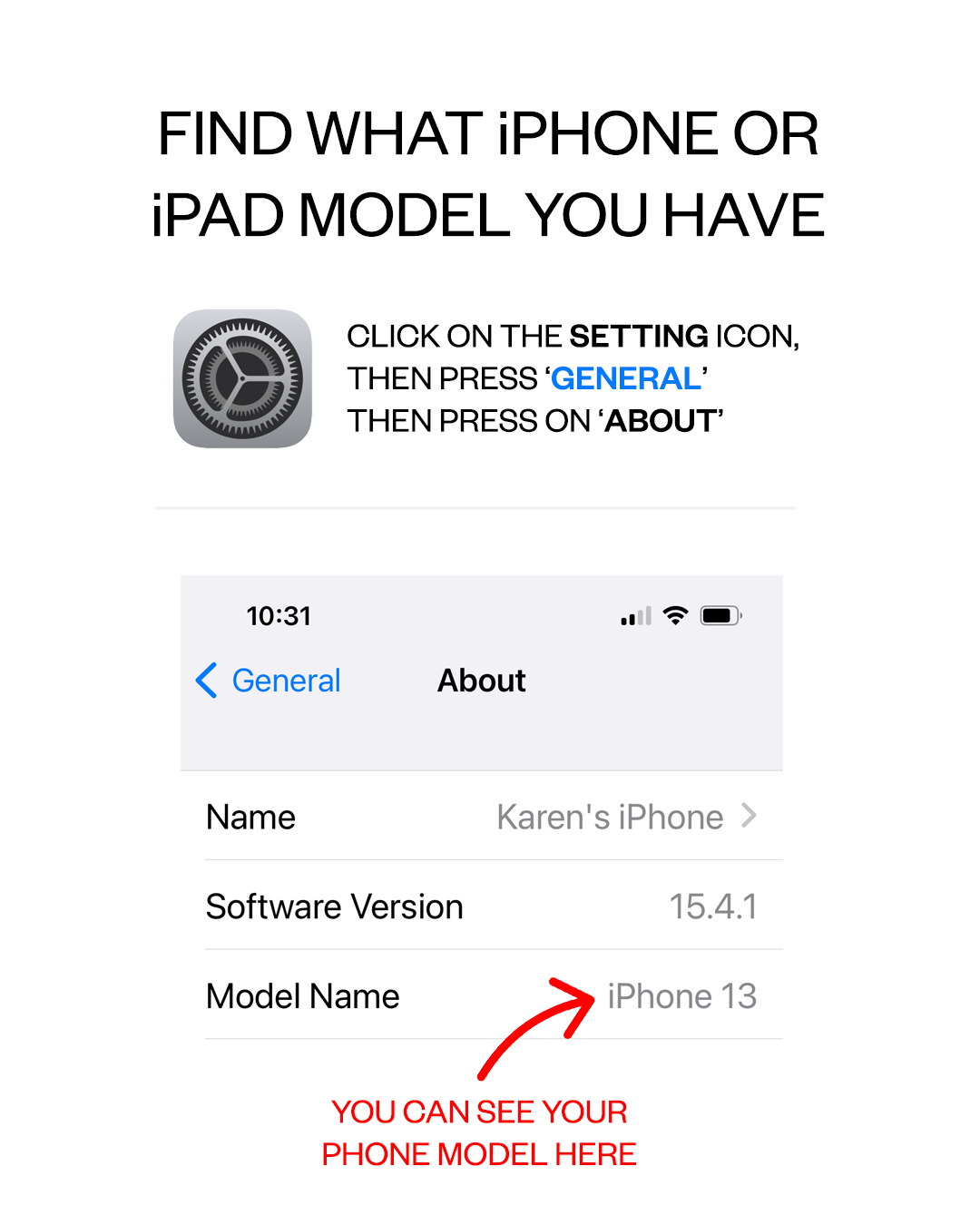Tap the cellular signal bars icon
This screenshot has height=1225, width=980.
pyautogui.click(x=636, y=617)
